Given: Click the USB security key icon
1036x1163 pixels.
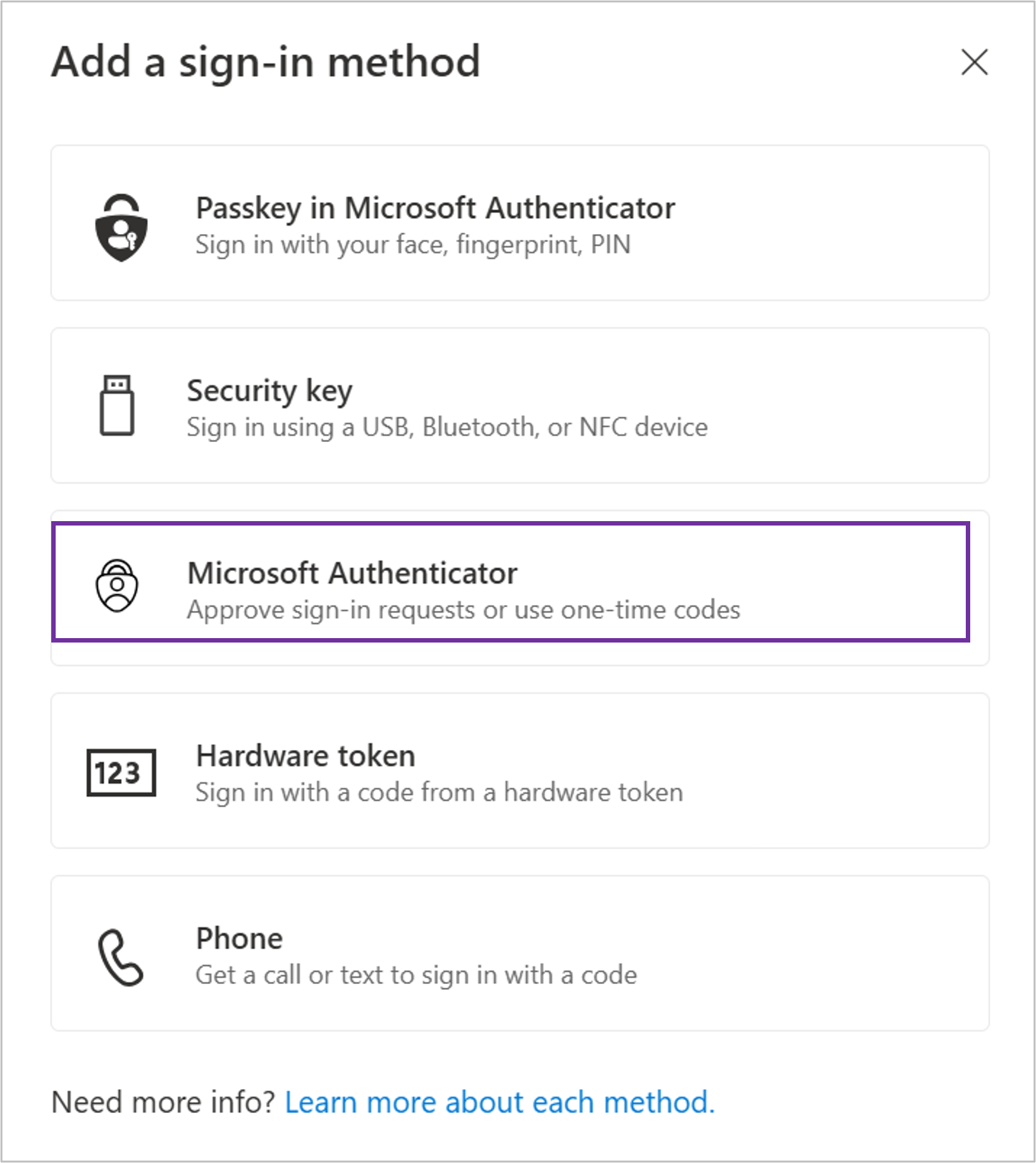Looking at the screenshot, I should (x=117, y=405).
